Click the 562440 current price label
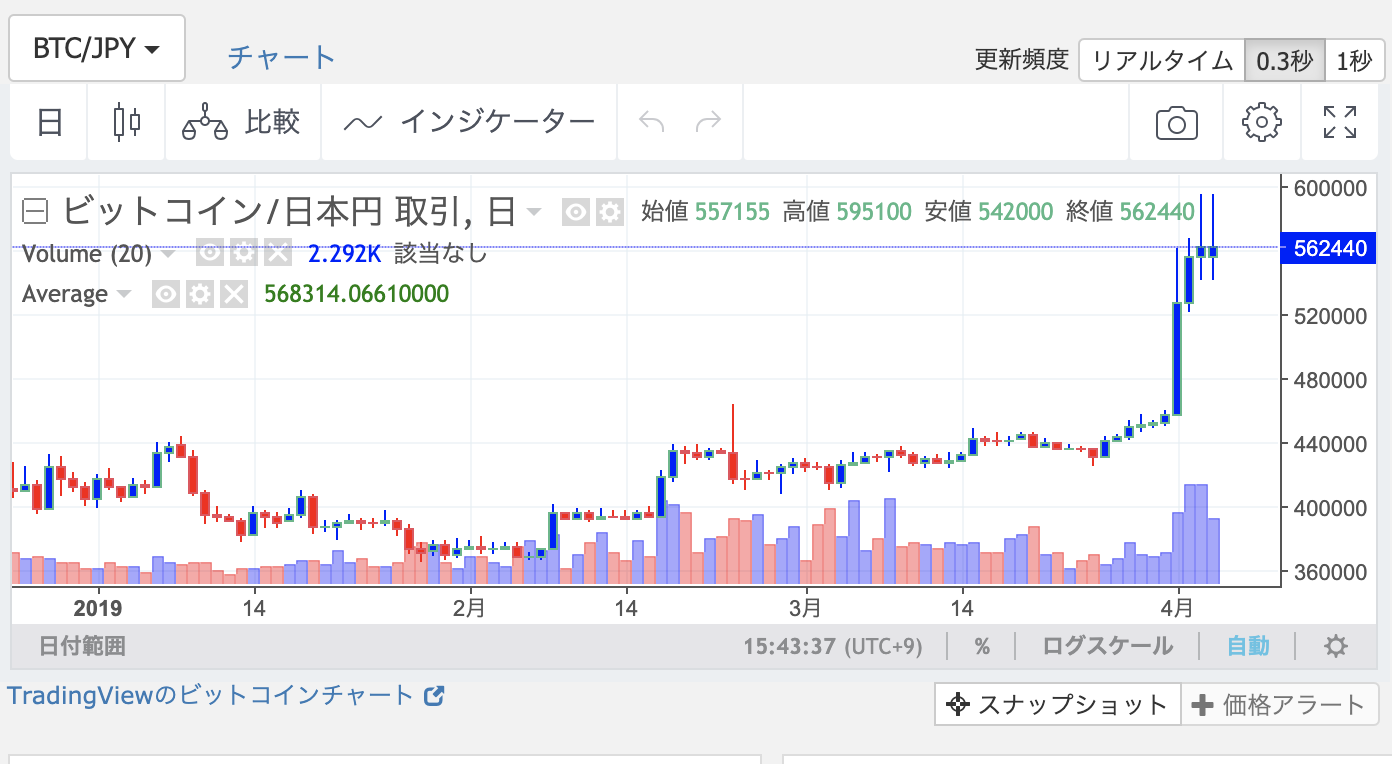 point(1330,248)
